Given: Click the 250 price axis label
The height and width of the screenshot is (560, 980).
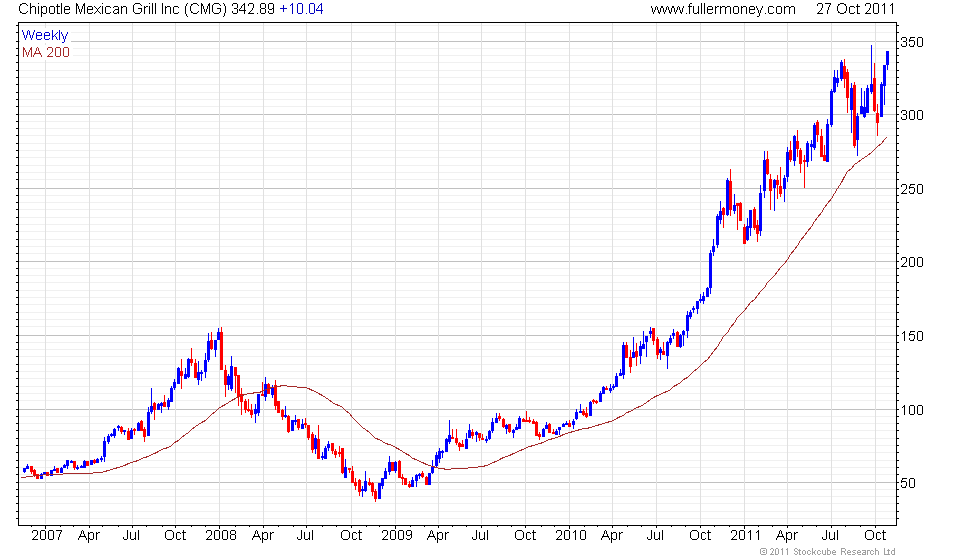Looking at the screenshot, I should click(911, 189).
